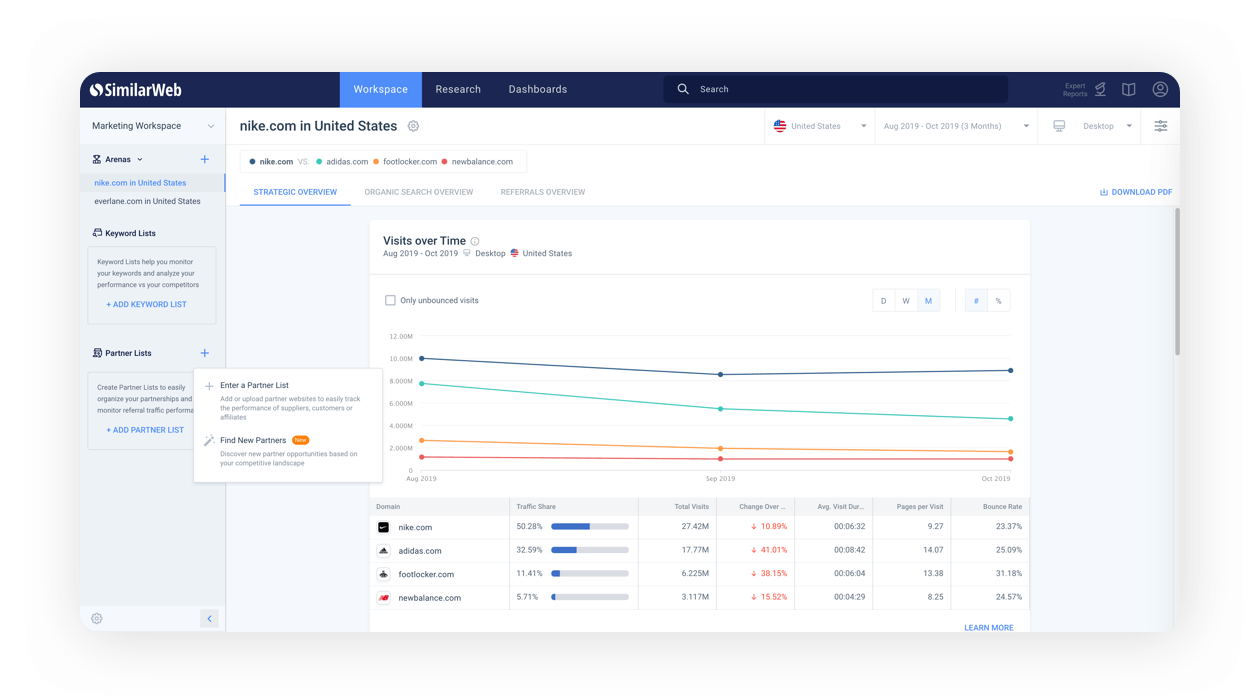Open the Expert Reports icon
Viewport: 1260px width, 700px height.
pyautogui.click(x=1099, y=89)
